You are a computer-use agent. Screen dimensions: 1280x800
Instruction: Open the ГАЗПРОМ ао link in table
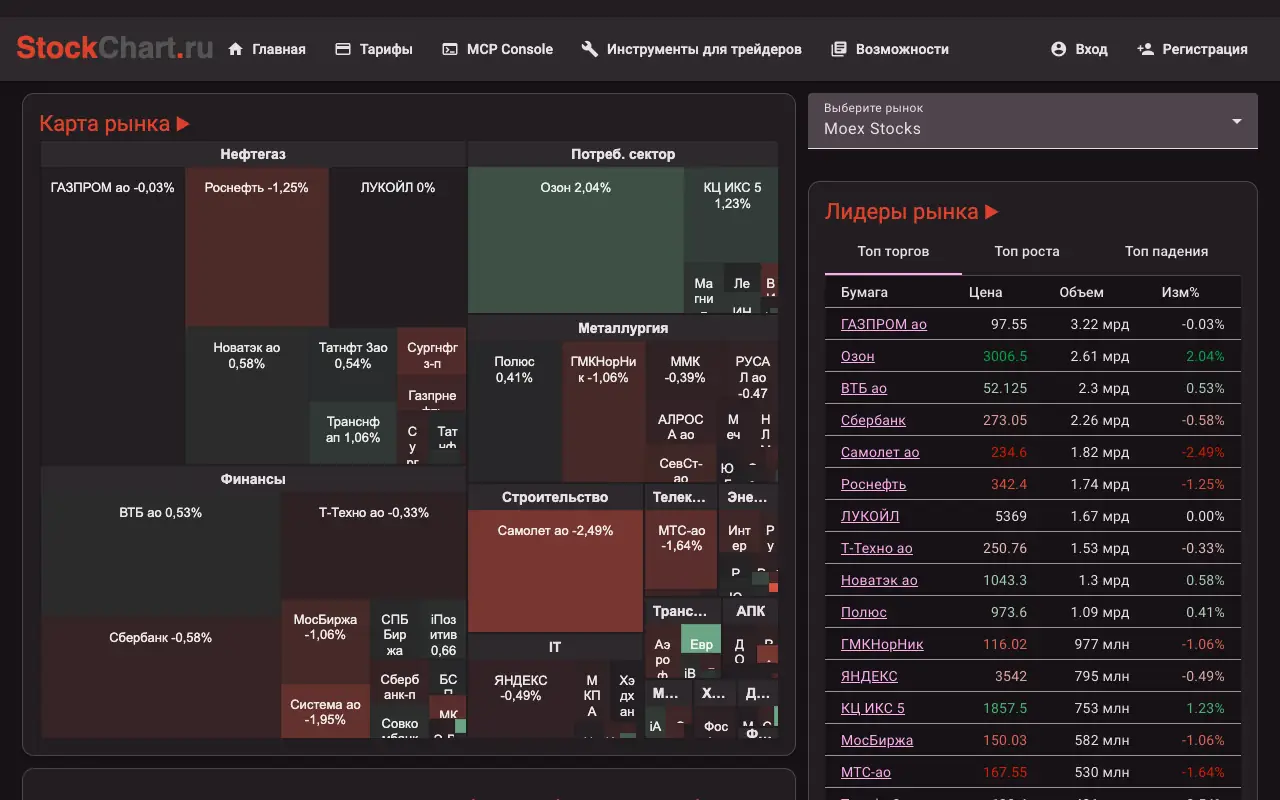(x=884, y=324)
